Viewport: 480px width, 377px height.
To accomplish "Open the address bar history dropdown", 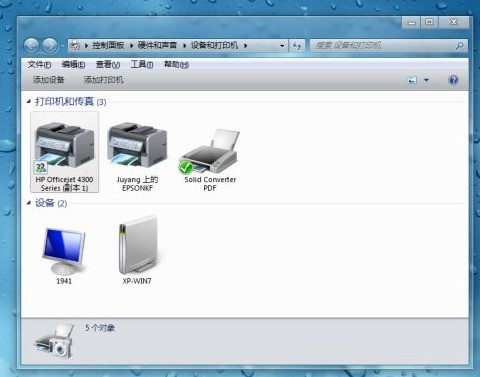I will tap(282, 46).
